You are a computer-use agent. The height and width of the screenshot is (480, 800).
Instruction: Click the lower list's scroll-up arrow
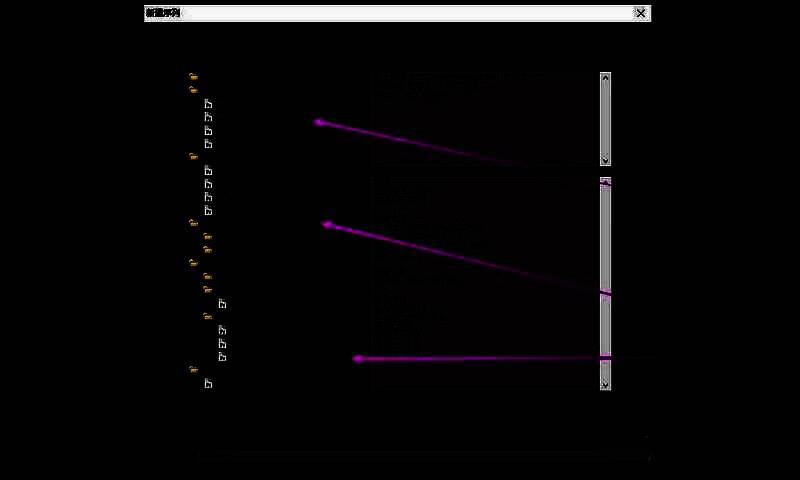tap(605, 182)
